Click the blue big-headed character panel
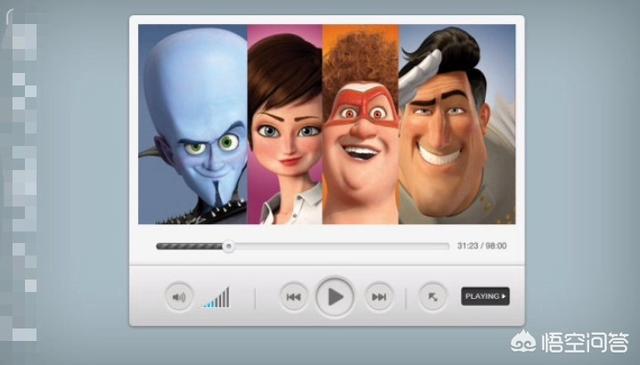Image resolution: width=640 pixels, height=365 pixels. (193, 124)
